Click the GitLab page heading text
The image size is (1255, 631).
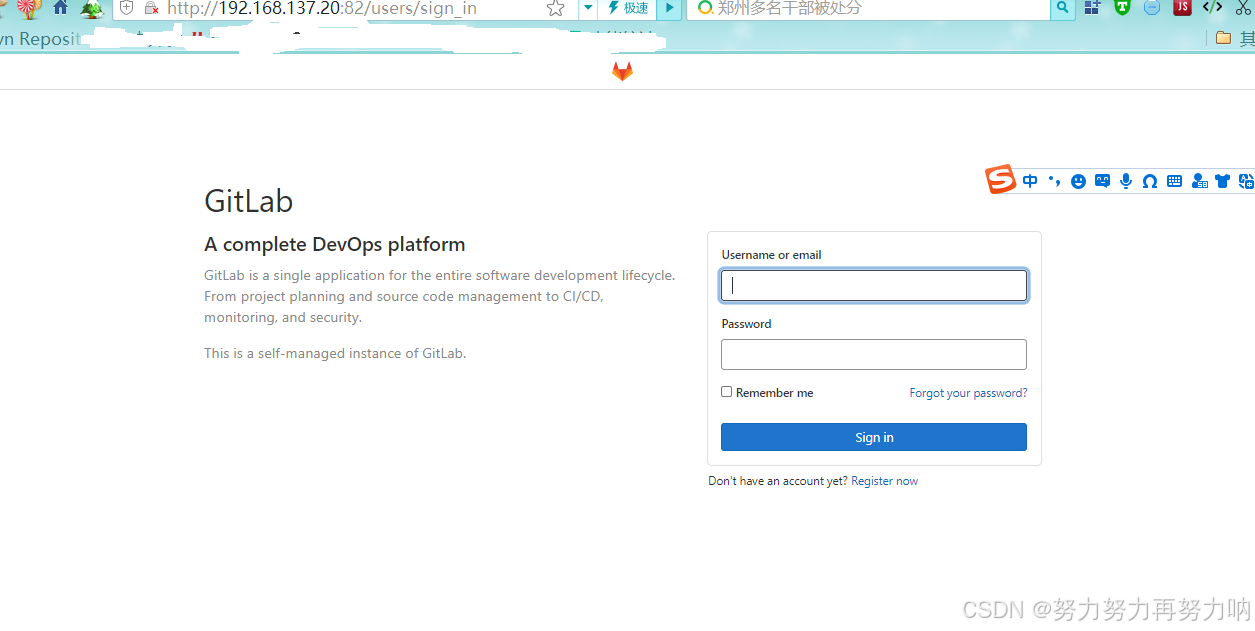(249, 201)
